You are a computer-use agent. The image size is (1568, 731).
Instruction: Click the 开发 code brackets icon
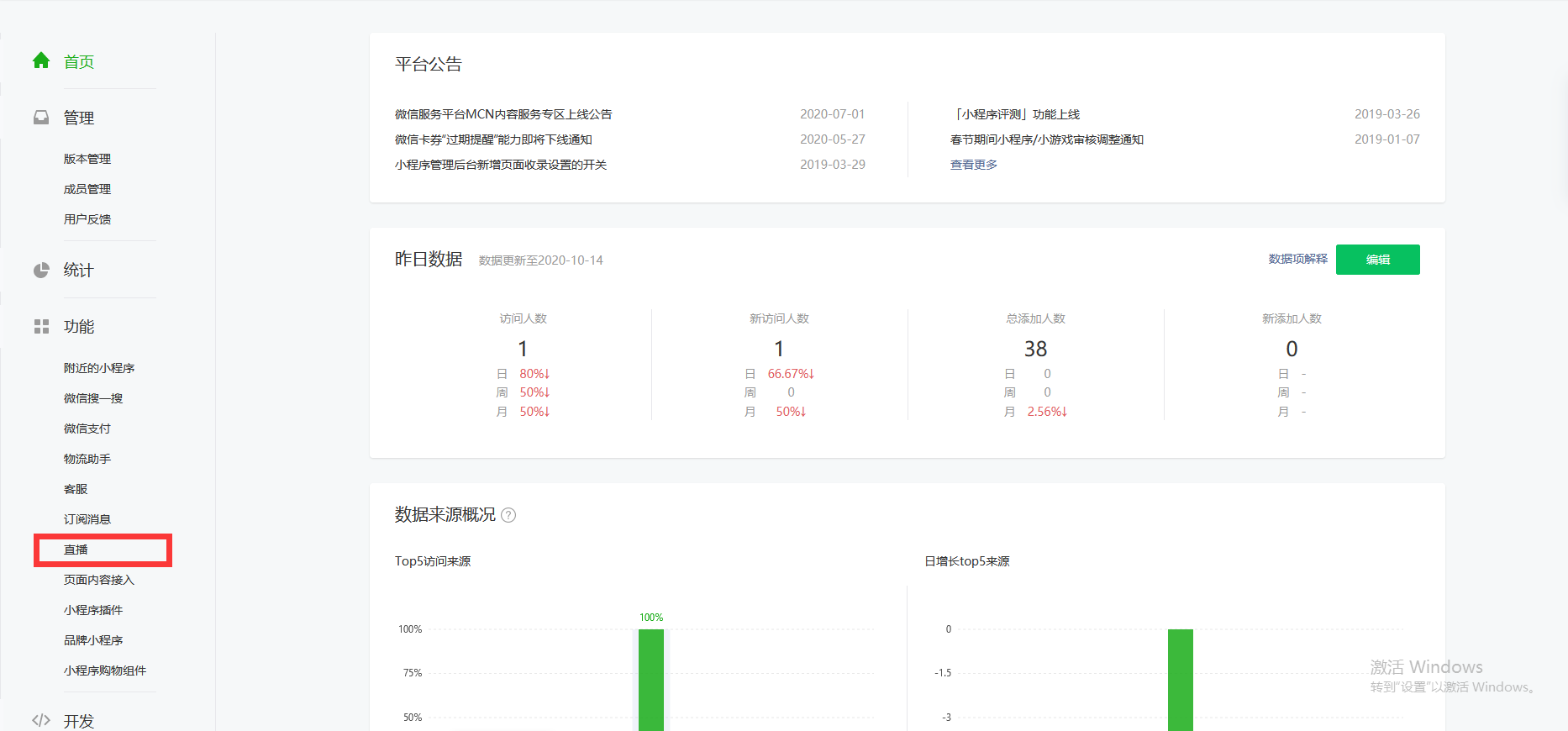[x=41, y=720]
